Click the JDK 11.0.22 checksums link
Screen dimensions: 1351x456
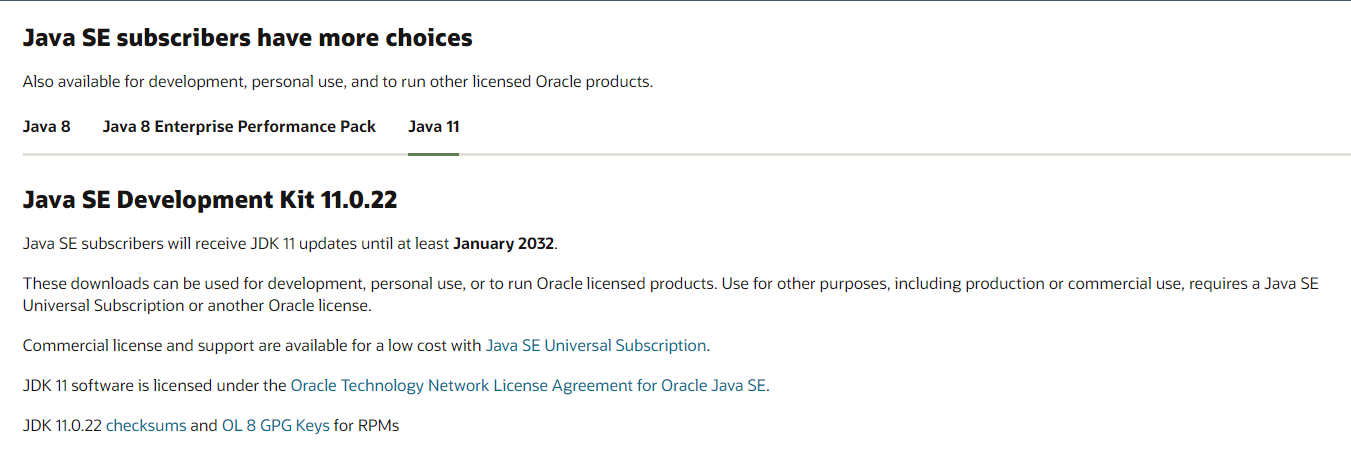click(x=146, y=426)
